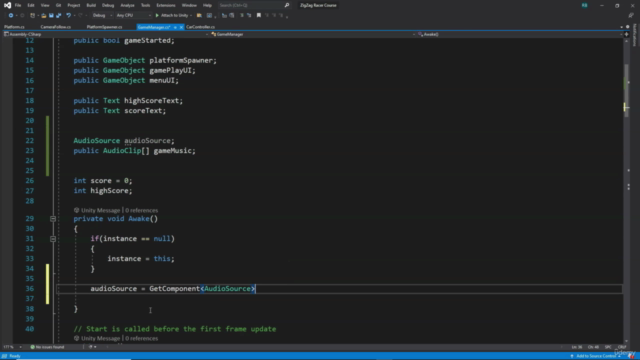
Task: Click the feedback icon below window controls
Action: point(631,16)
